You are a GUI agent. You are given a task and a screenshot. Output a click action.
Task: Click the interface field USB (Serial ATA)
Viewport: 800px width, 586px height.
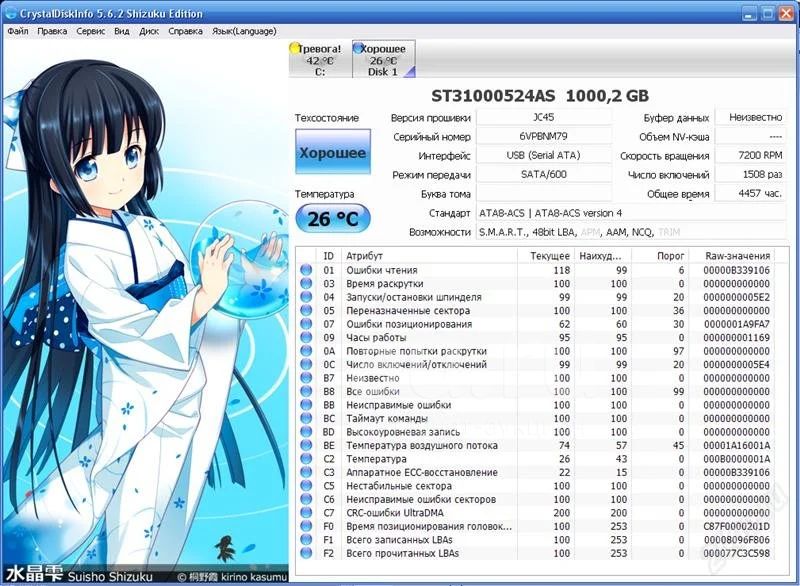[544, 156]
